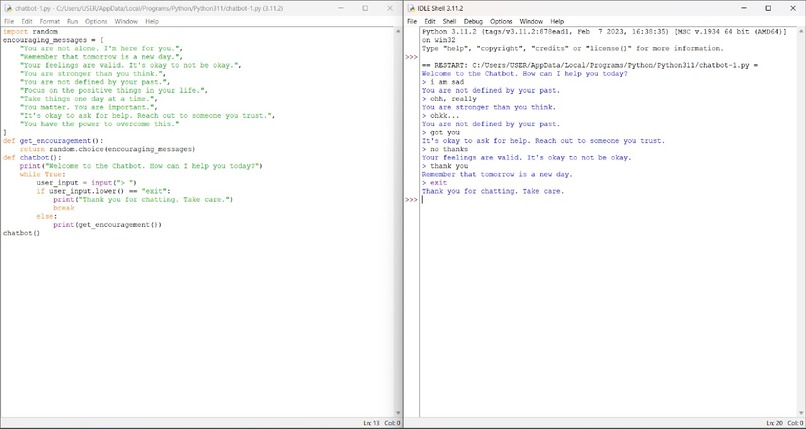Open the Format menu in the editor window
Viewport: 806px width, 429px height.
(50, 22)
